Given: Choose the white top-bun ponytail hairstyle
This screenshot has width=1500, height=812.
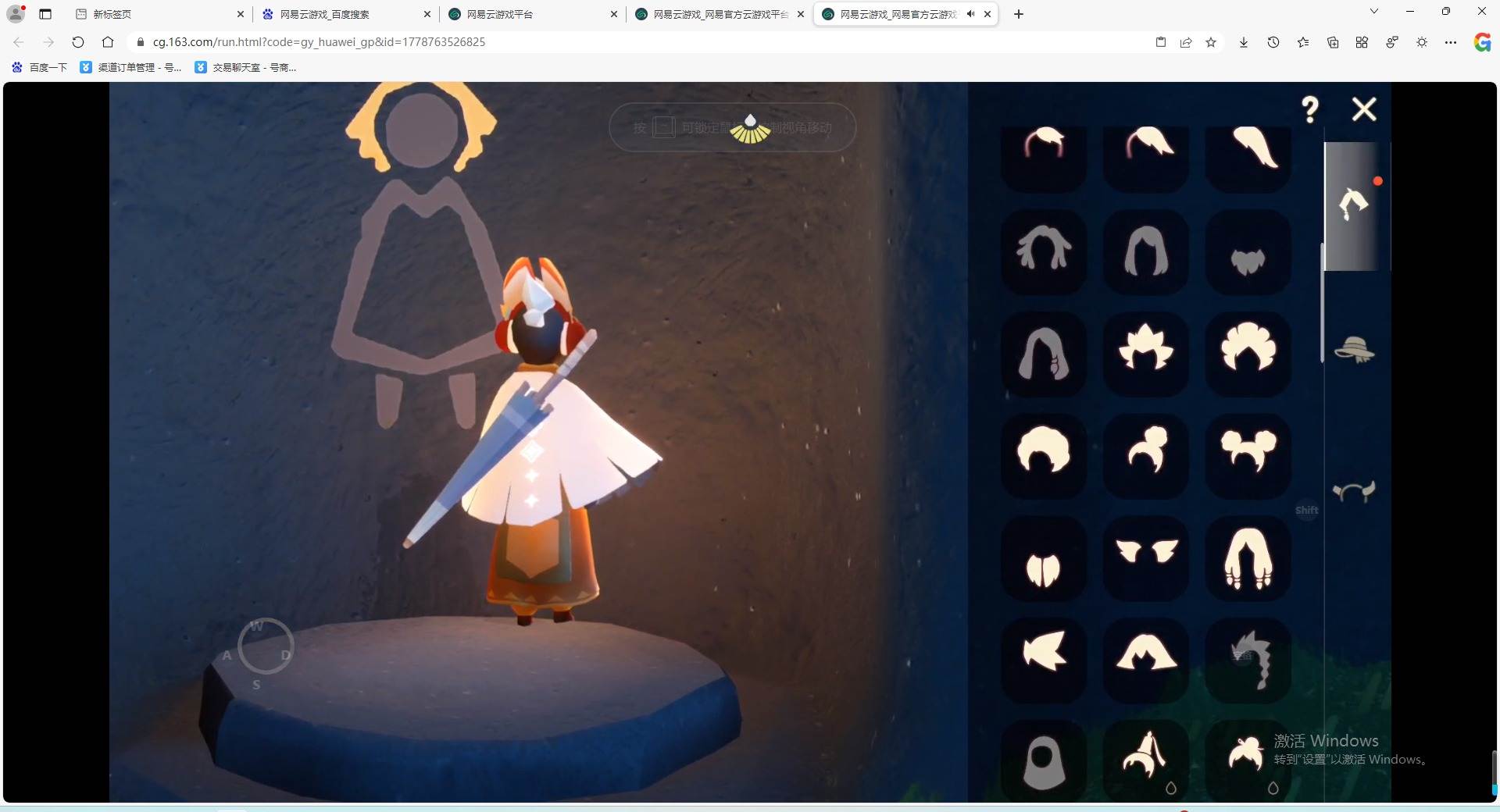Looking at the screenshot, I should tap(1146, 456).
